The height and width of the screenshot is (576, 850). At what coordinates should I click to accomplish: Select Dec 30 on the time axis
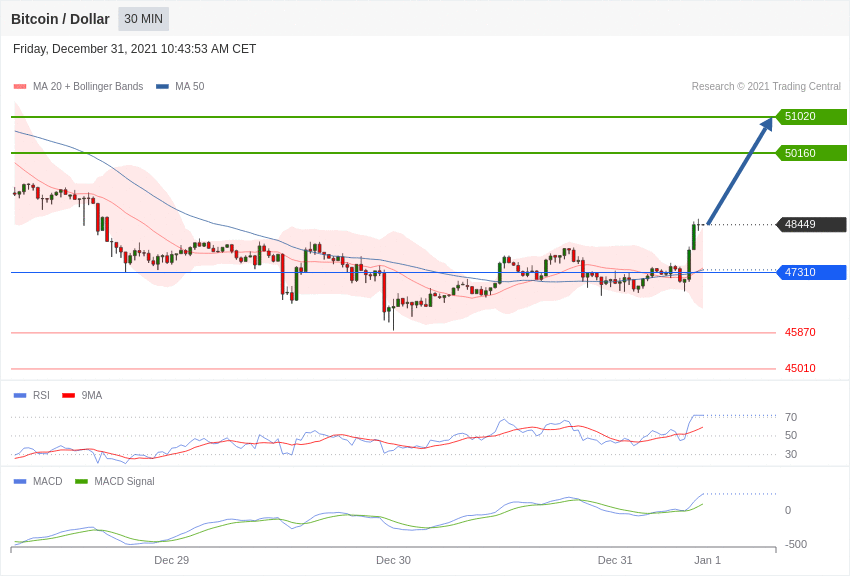tap(393, 560)
